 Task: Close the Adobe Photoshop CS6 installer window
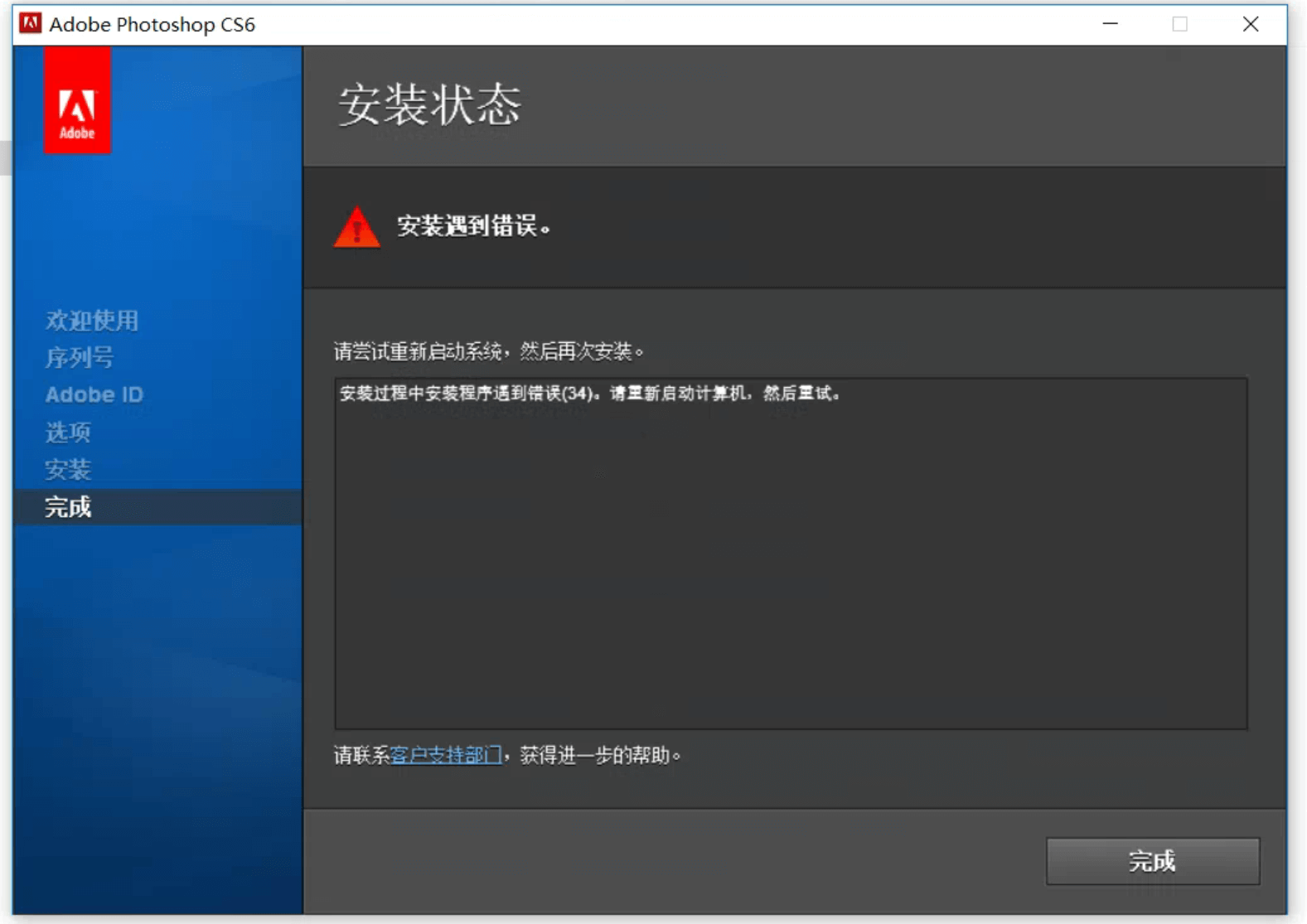(1251, 24)
